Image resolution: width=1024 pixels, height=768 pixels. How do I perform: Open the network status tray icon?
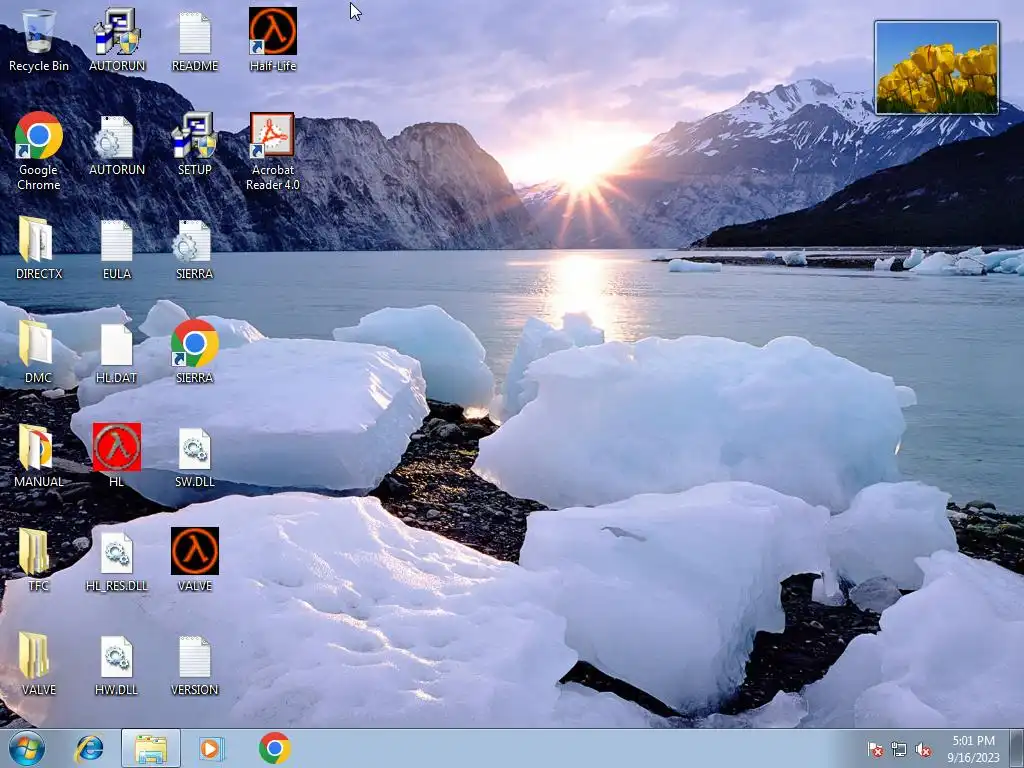pos(899,750)
